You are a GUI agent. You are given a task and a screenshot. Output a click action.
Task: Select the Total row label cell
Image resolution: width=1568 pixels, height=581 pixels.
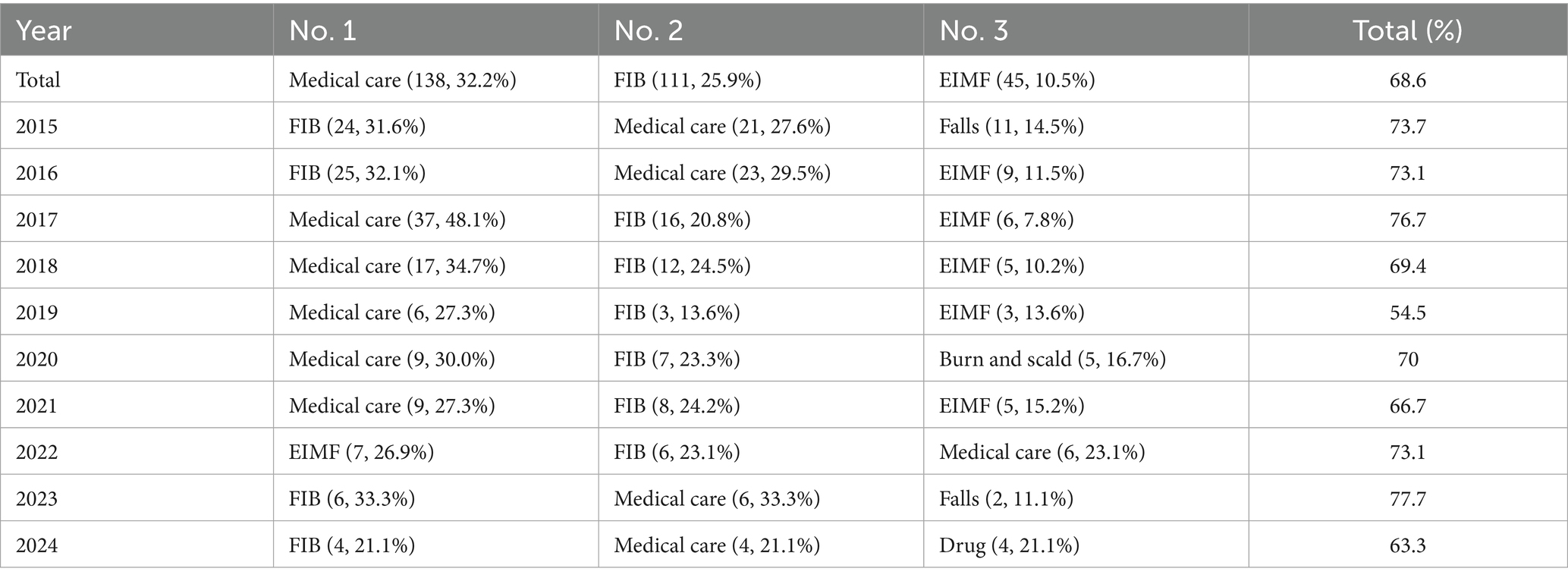(38, 80)
